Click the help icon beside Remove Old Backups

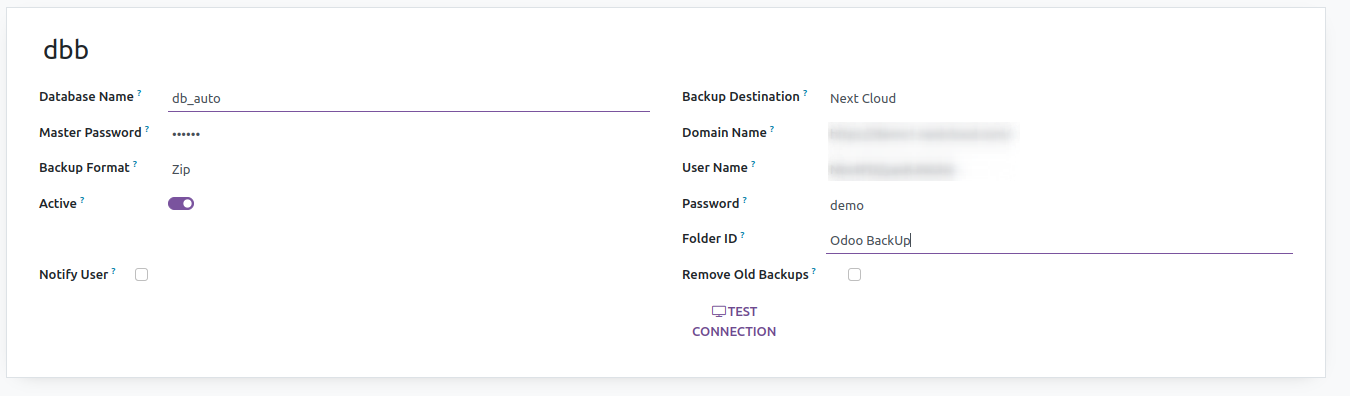click(x=814, y=270)
